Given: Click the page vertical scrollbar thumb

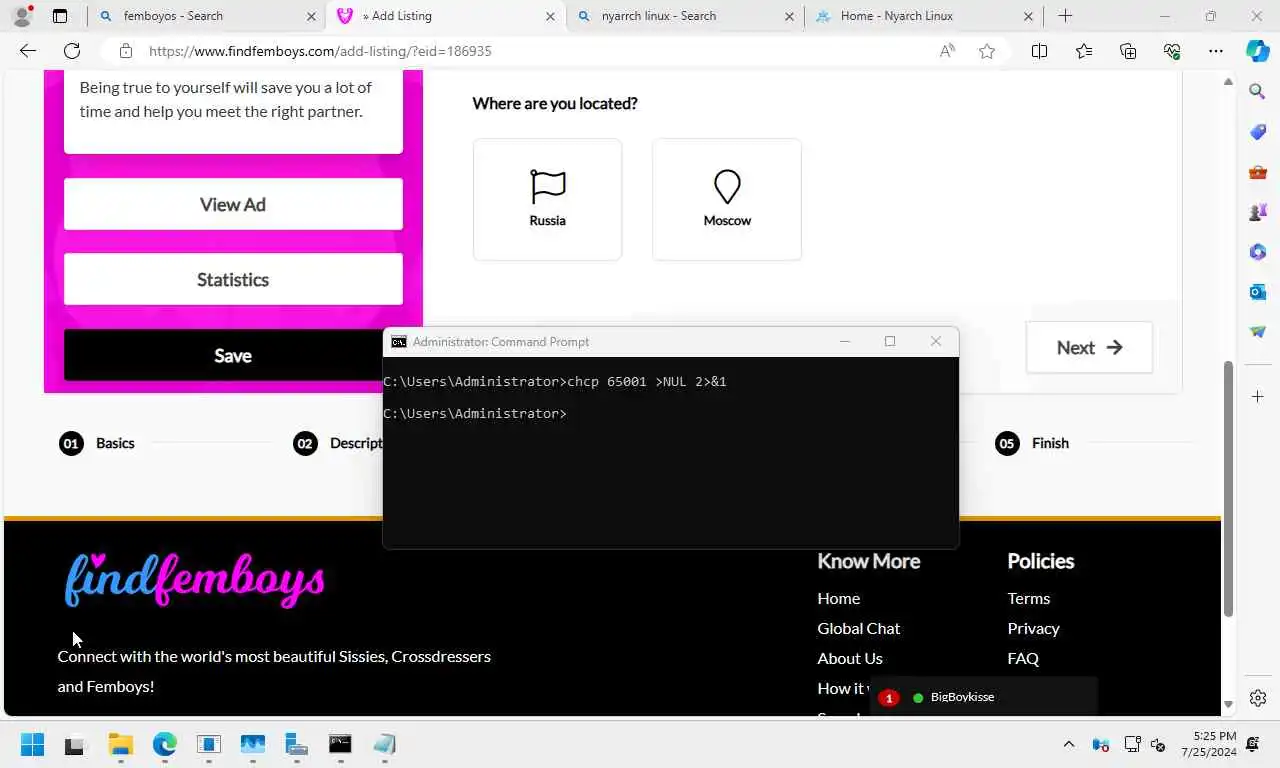Looking at the screenshot, I should pyautogui.click(x=1228, y=488).
